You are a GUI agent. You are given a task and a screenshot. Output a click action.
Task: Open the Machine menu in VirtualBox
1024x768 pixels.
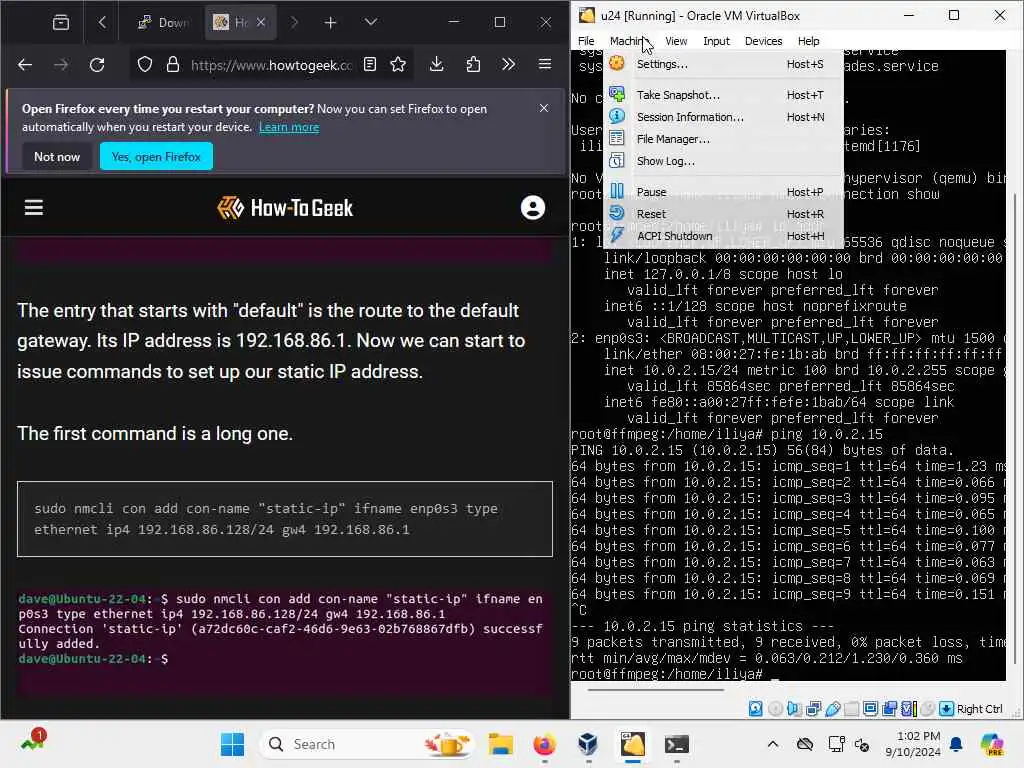click(628, 40)
